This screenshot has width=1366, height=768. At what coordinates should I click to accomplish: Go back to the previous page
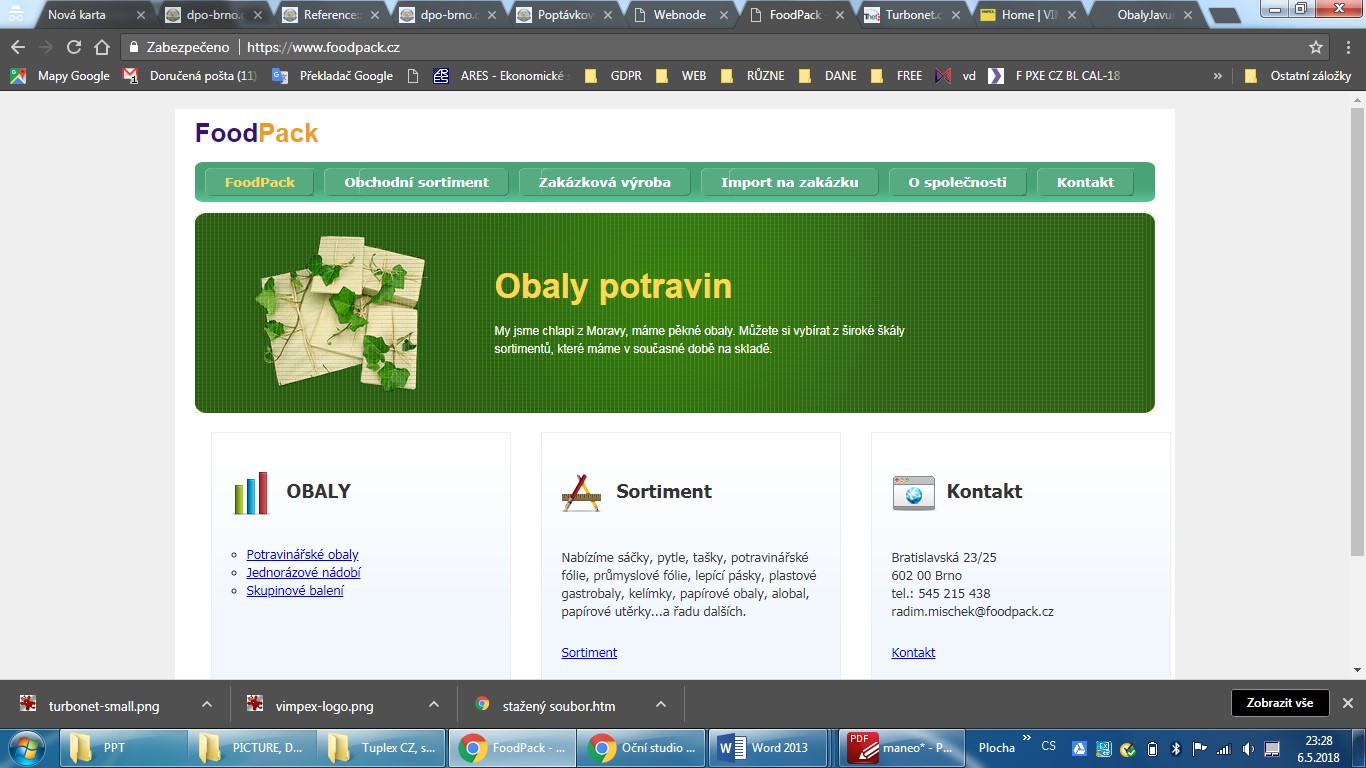tap(17, 47)
